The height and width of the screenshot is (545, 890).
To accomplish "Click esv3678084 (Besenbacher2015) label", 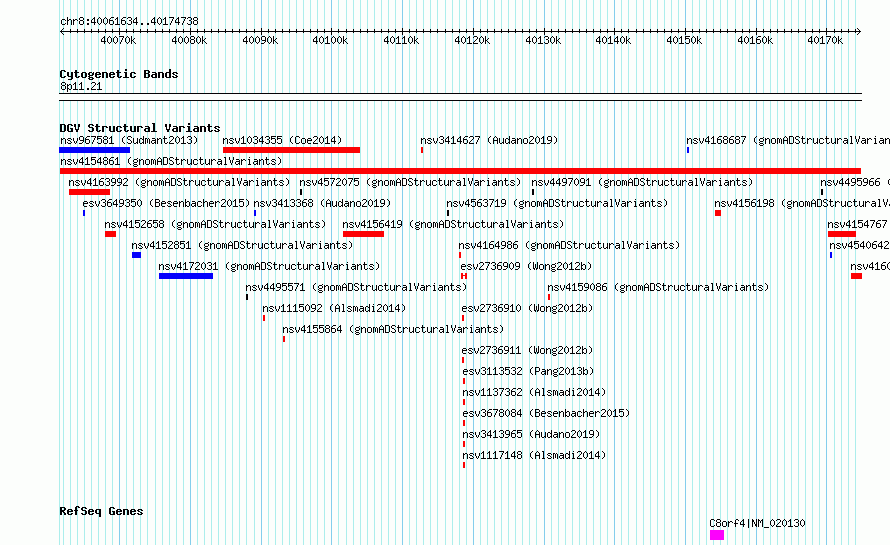I will pyautogui.click(x=546, y=413).
